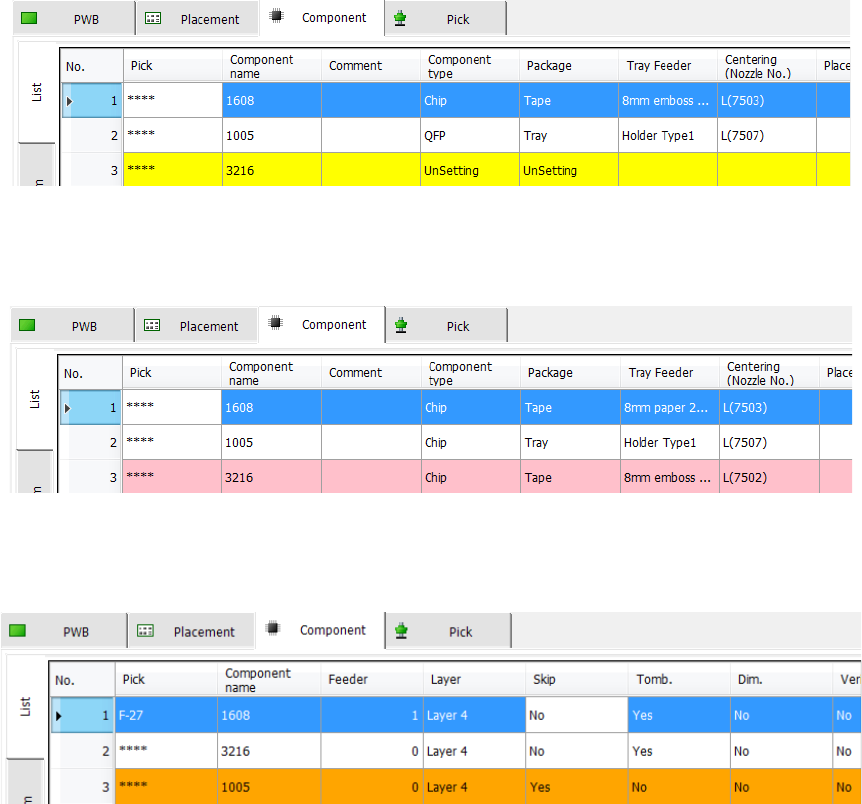The image size is (862, 804).
Task: Click the Comment column header in the top table
Action: point(371,66)
